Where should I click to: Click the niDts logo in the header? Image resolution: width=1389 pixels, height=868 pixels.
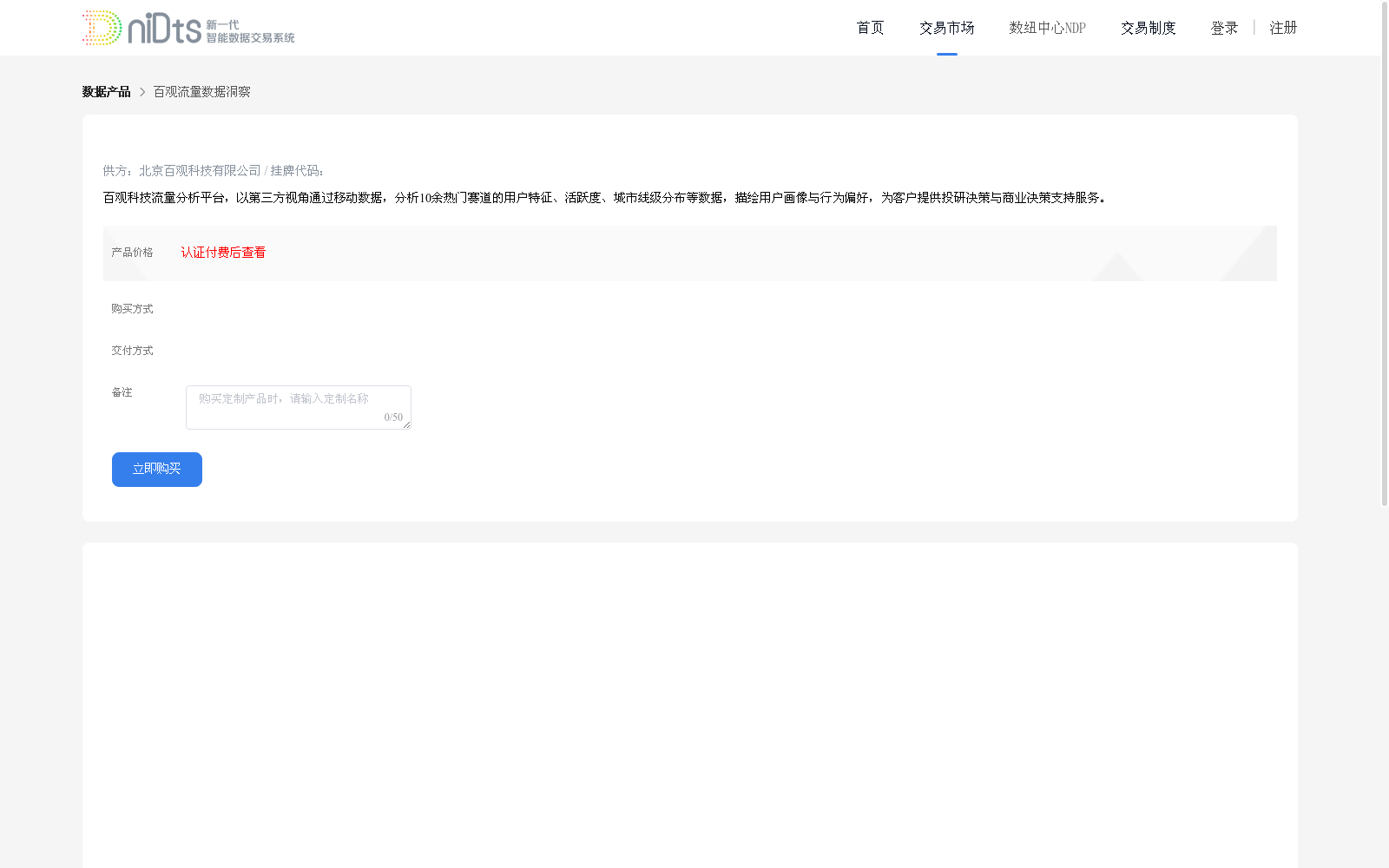point(188,28)
